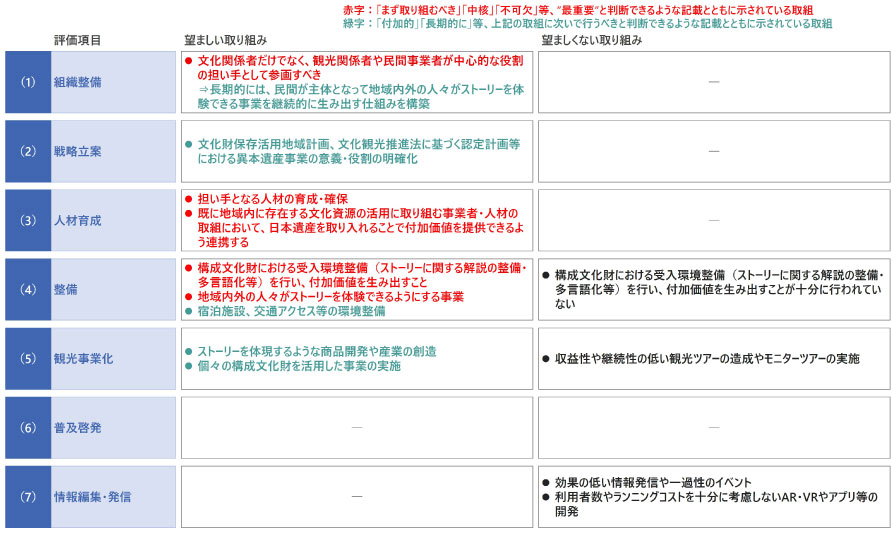Image resolution: width=892 pixels, height=550 pixels.
Task: Select the 観光事業化 row label
Action: 83,358
